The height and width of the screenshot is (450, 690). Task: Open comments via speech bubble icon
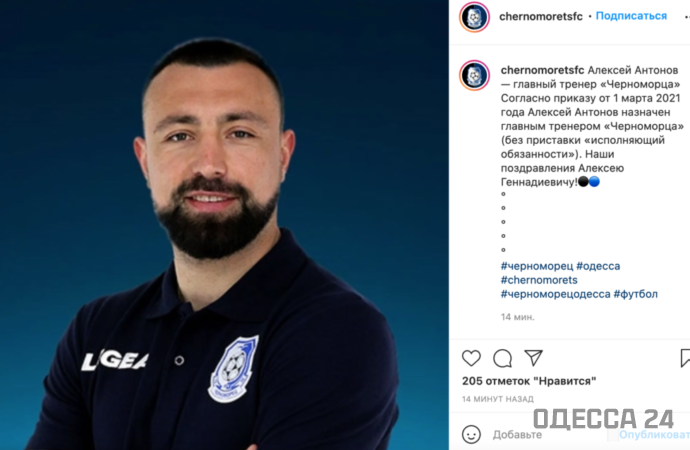click(502, 358)
